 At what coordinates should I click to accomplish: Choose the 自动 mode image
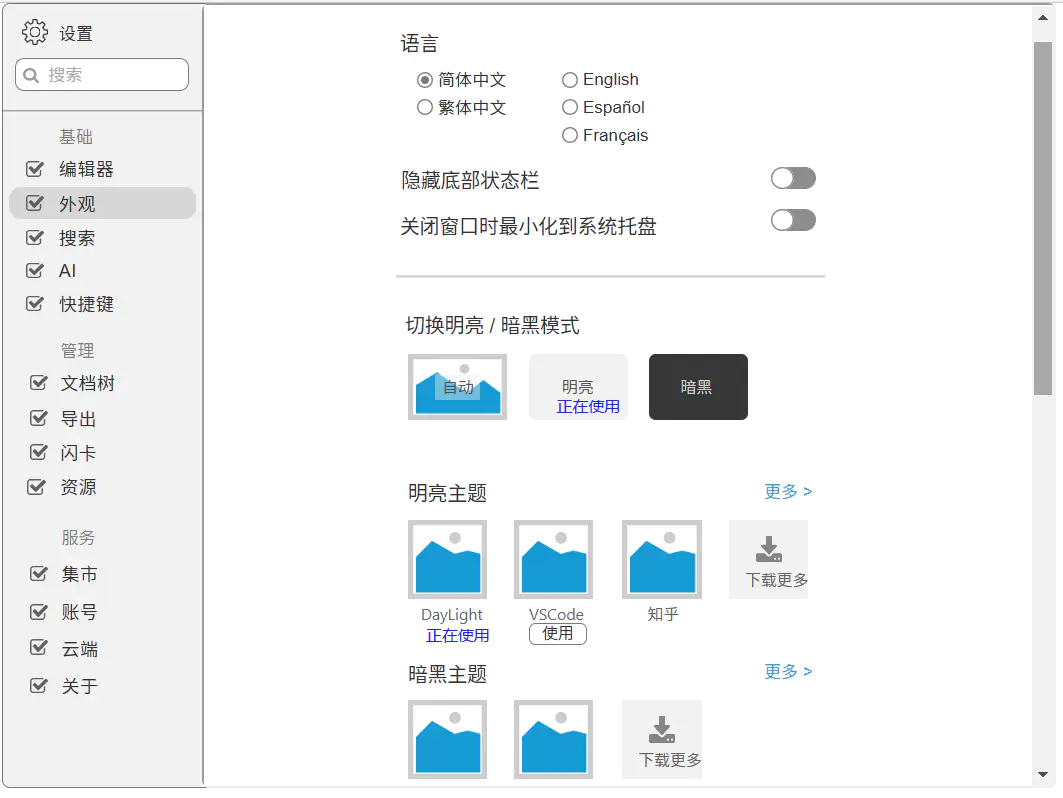pyautogui.click(x=457, y=387)
